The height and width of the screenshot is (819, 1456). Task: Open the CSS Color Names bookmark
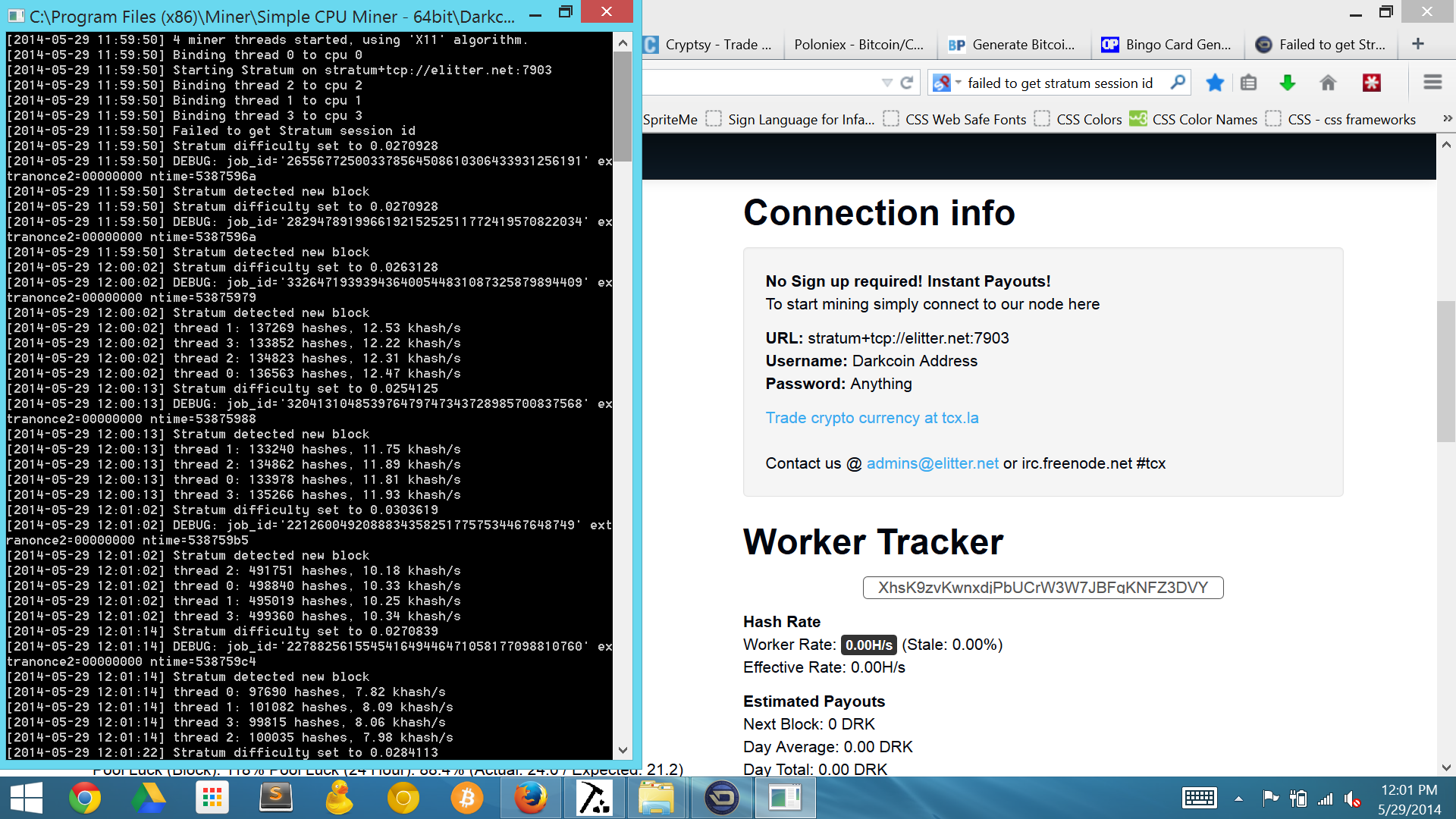1193,120
